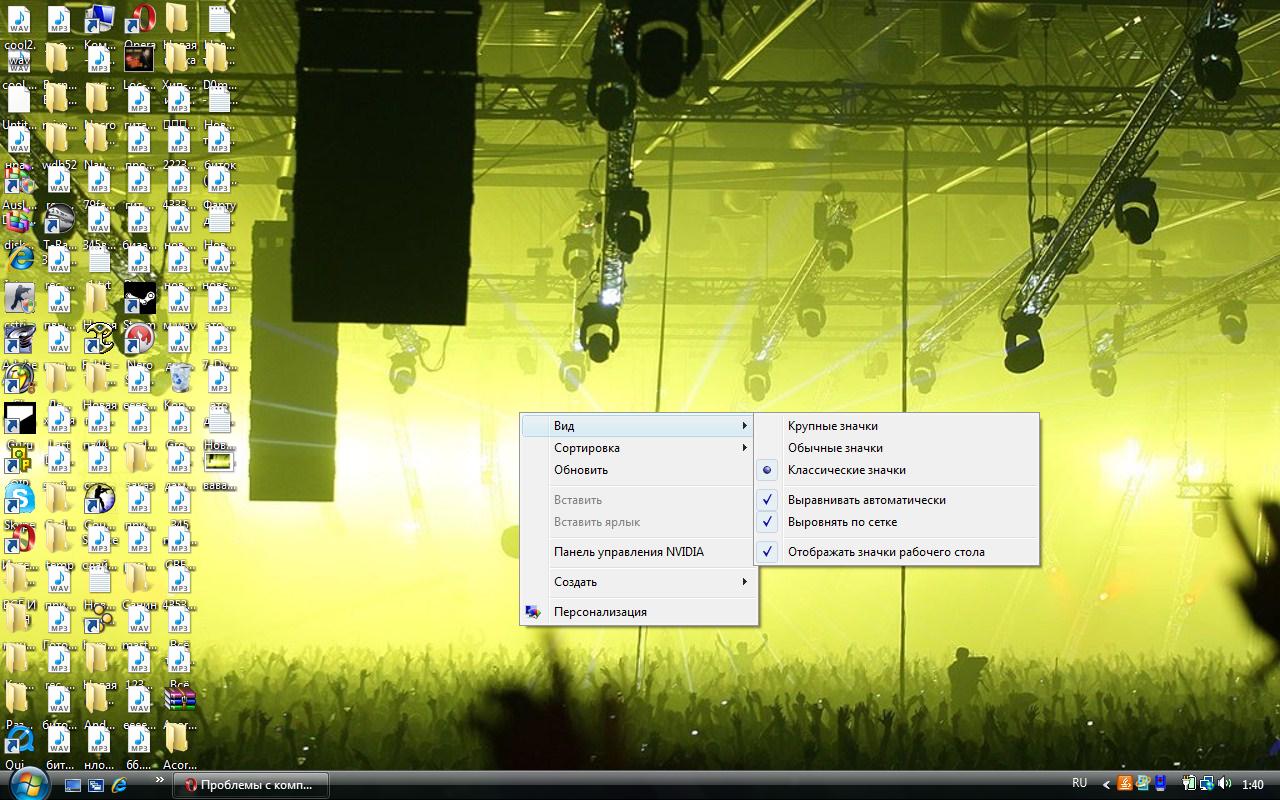Select the Computer desktop shortcut icon
1280x800 pixels.
pyautogui.click(x=99, y=19)
